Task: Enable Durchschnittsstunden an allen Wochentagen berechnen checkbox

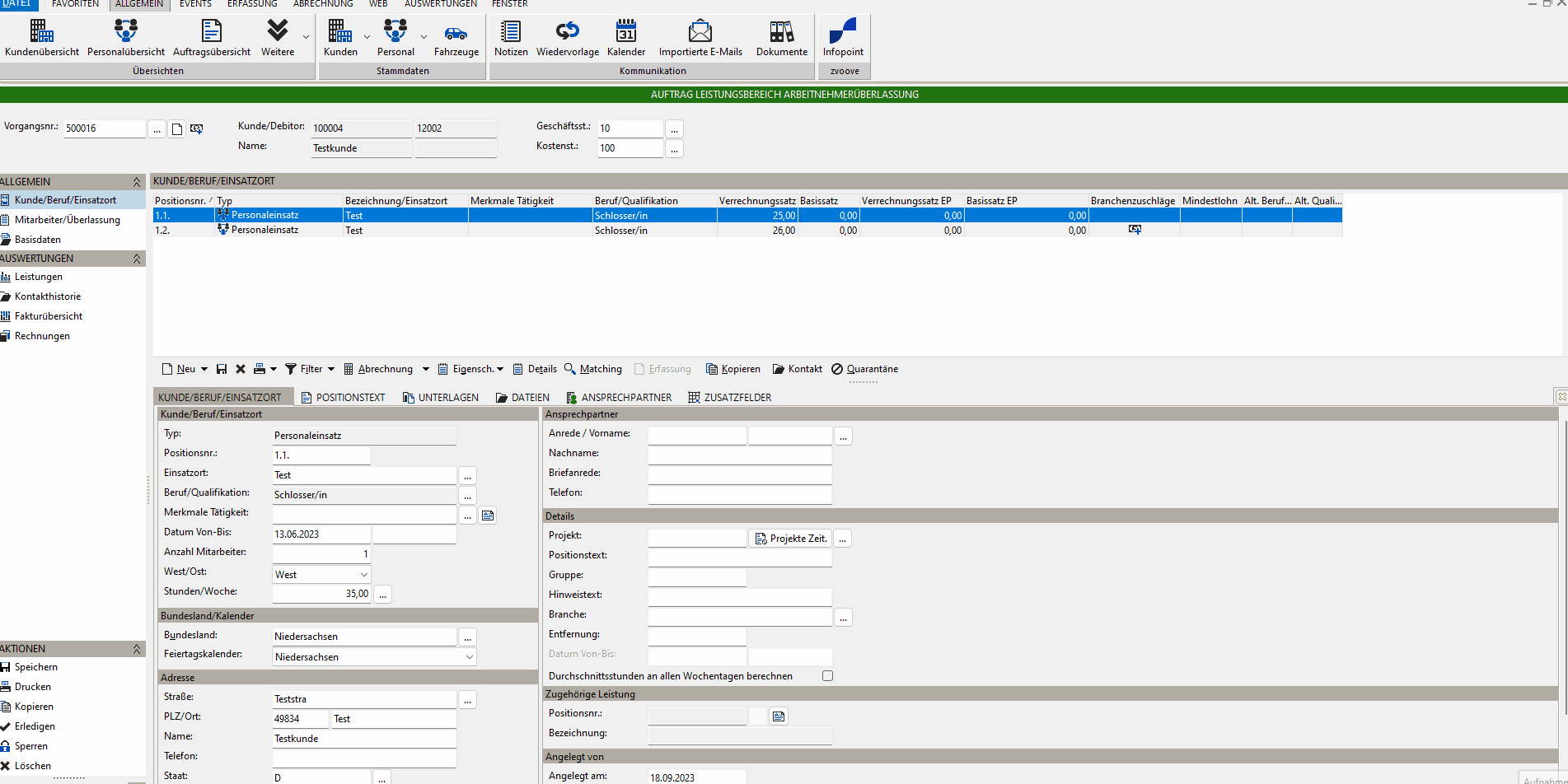Action: pos(827,676)
